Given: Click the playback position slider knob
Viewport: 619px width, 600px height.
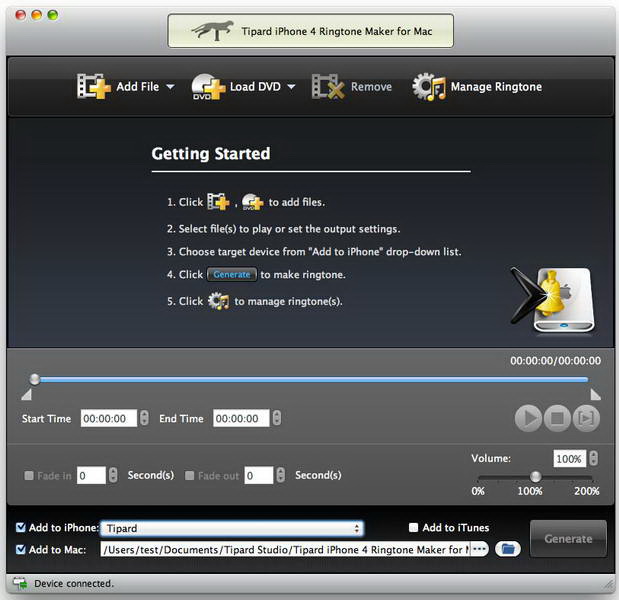Looking at the screenshot, I should [x=35, y=379].
